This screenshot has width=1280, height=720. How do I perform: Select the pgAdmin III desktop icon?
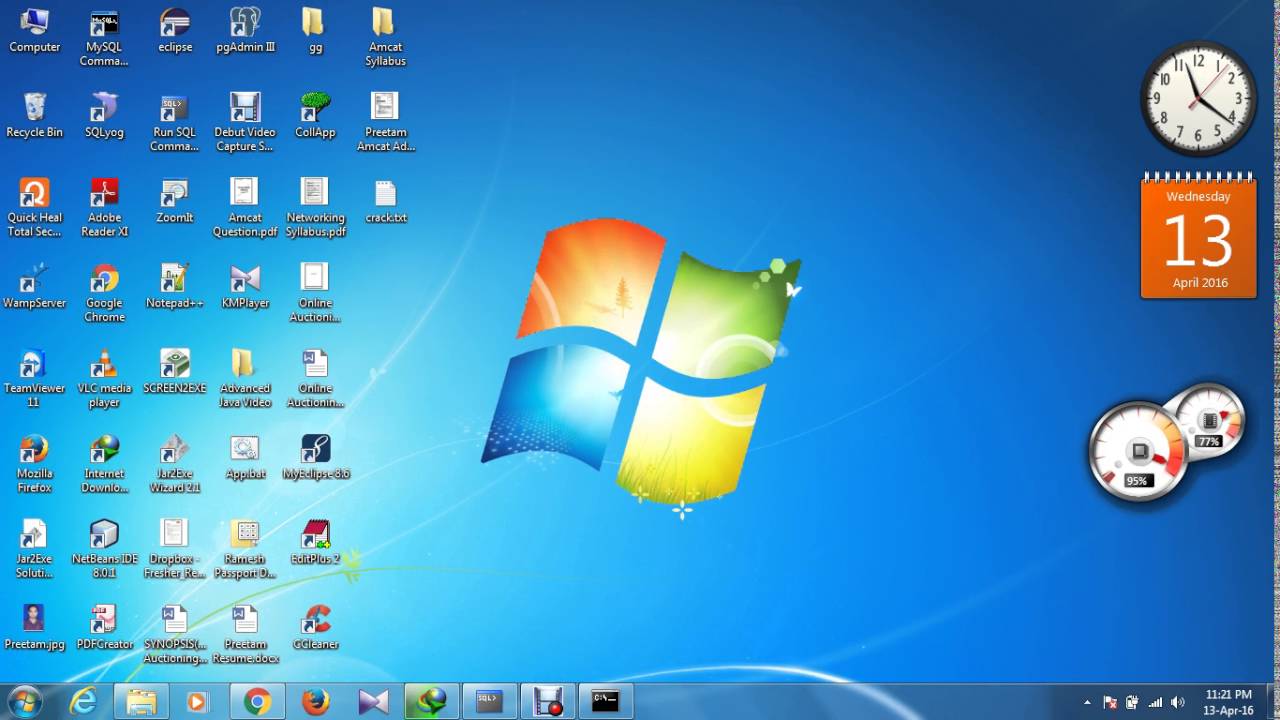pyautogui.click(x=245, y=31)
